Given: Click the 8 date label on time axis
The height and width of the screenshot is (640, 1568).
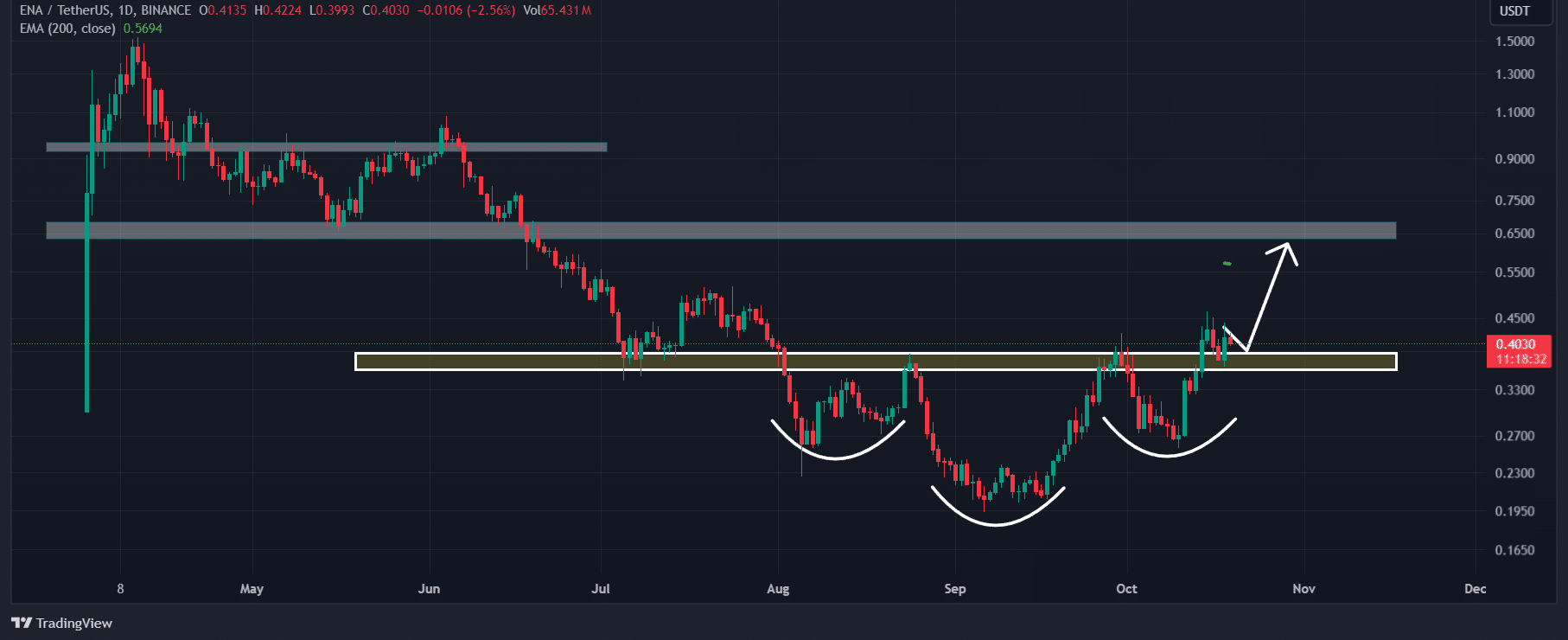Looking at the screenshot, I should 120,589.
